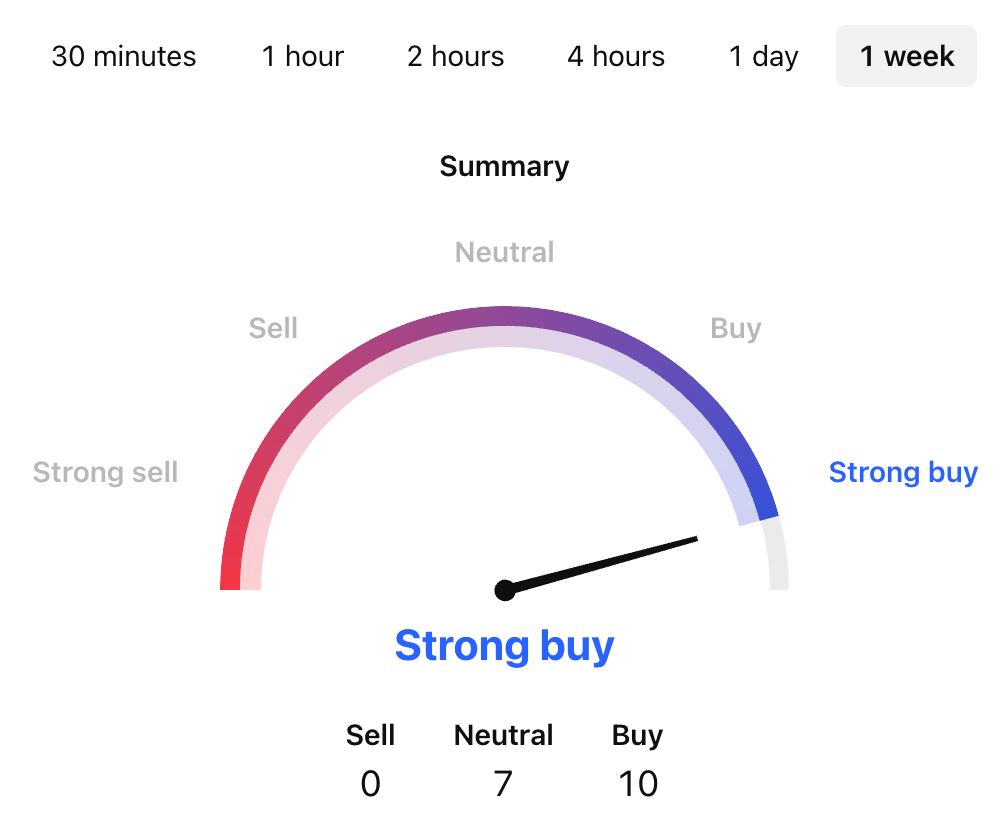Open the 2 hours timeframe tab

point(455,57)
